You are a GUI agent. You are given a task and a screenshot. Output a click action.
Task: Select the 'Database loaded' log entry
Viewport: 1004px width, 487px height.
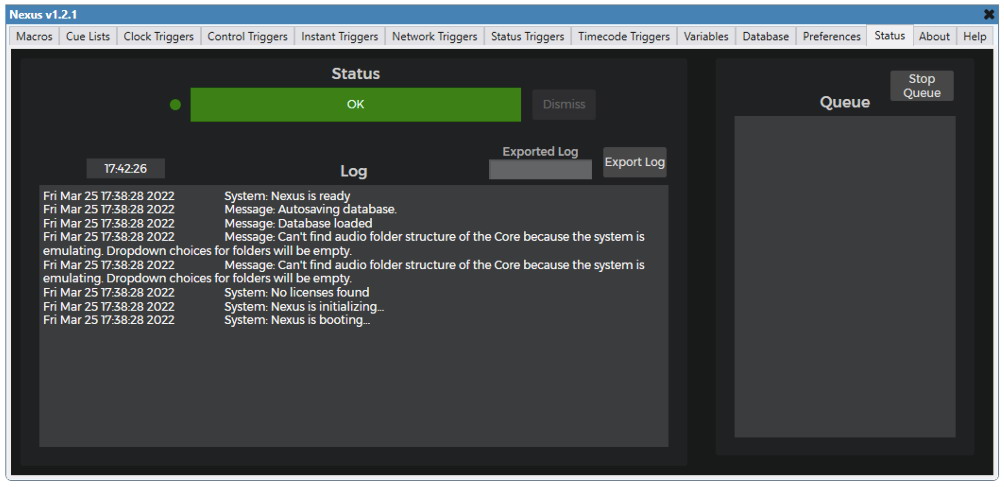click(207, 223)
